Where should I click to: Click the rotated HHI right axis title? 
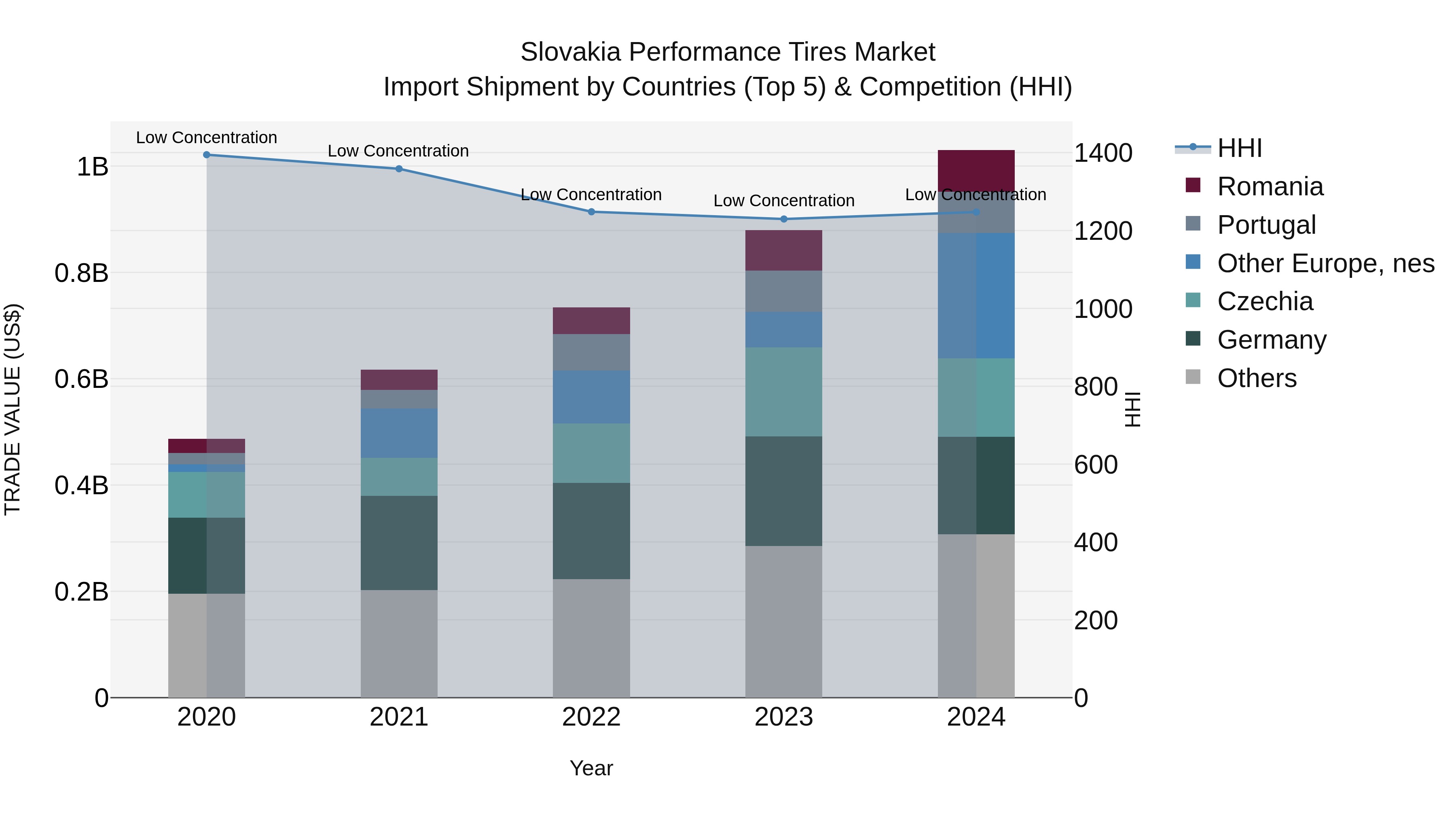1133,409
